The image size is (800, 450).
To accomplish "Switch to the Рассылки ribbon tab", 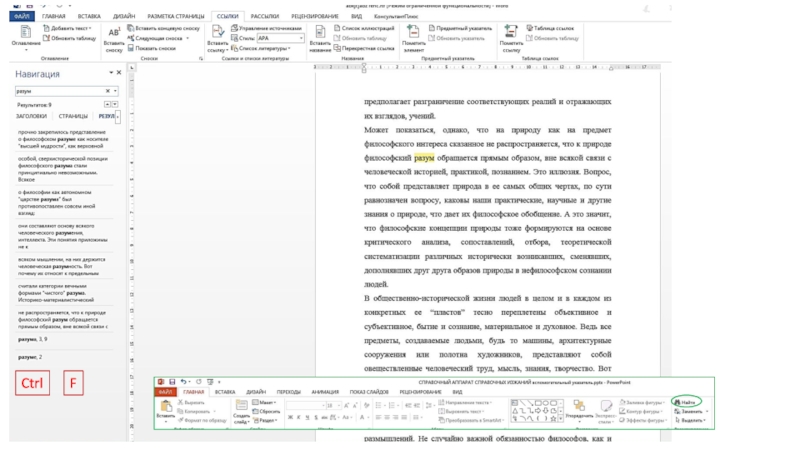I will click(265, 16).
